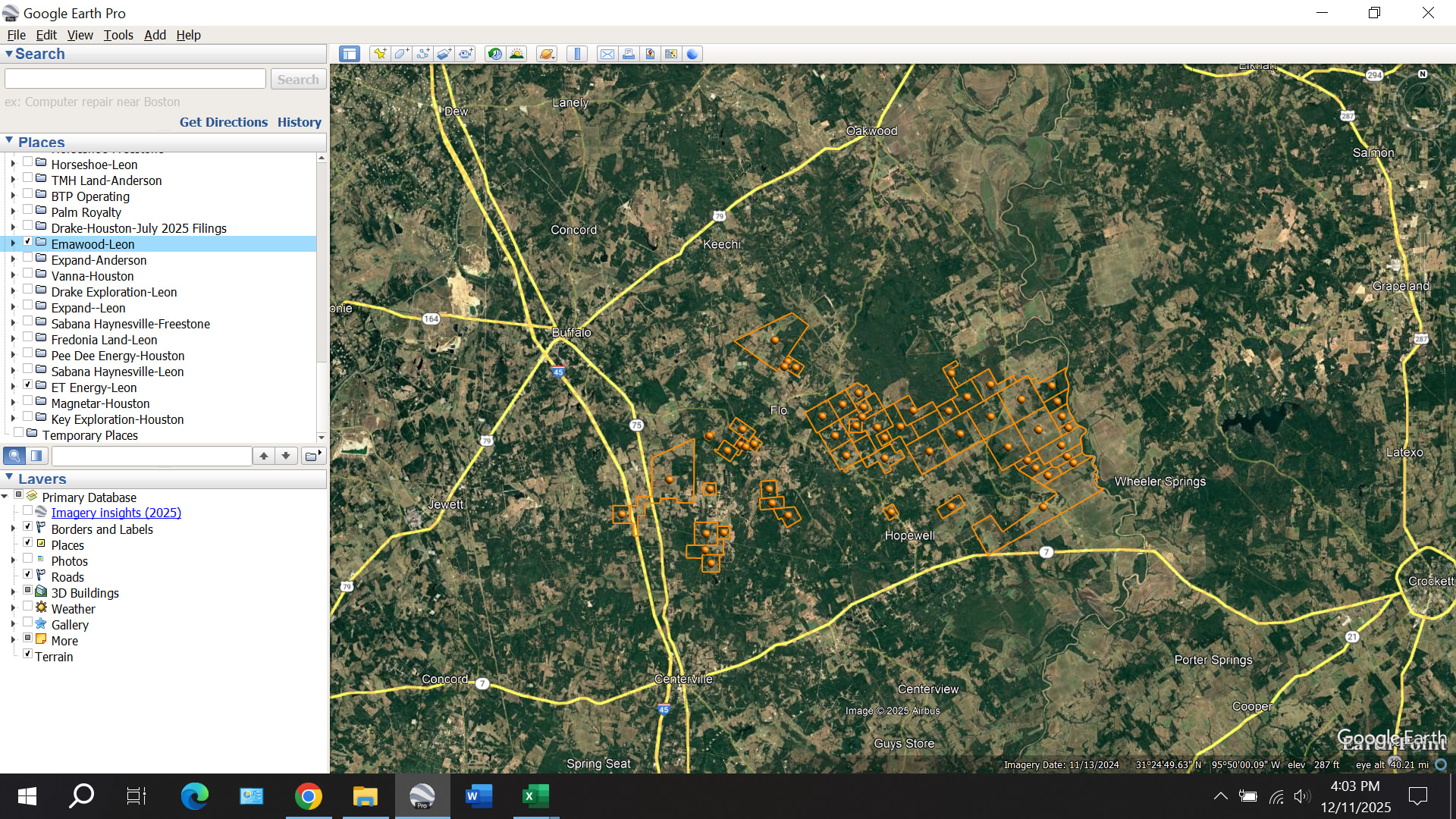Select the Add Polygon tool
This screenshot has height=819, width=1456.
pos(401,54)
